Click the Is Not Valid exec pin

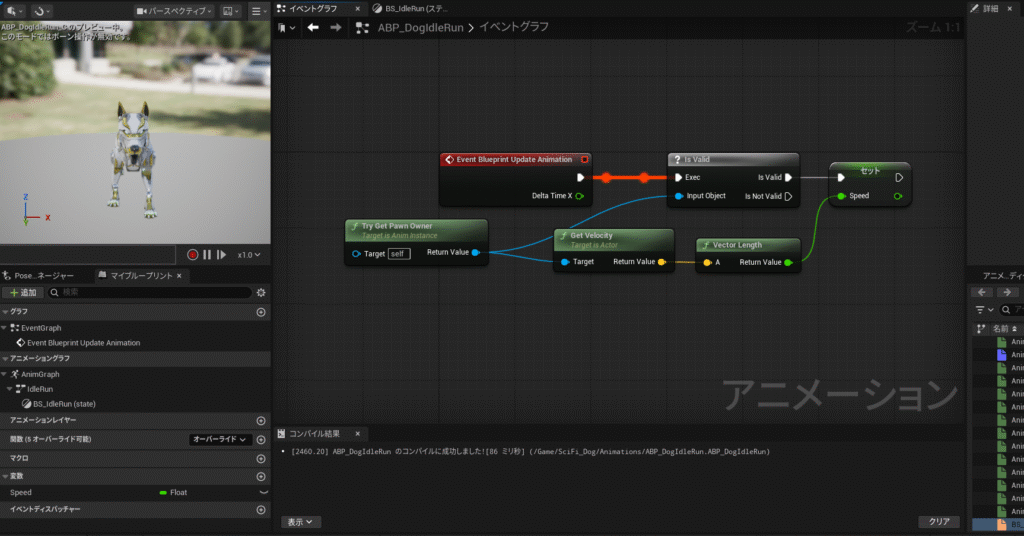click(788, 196)
